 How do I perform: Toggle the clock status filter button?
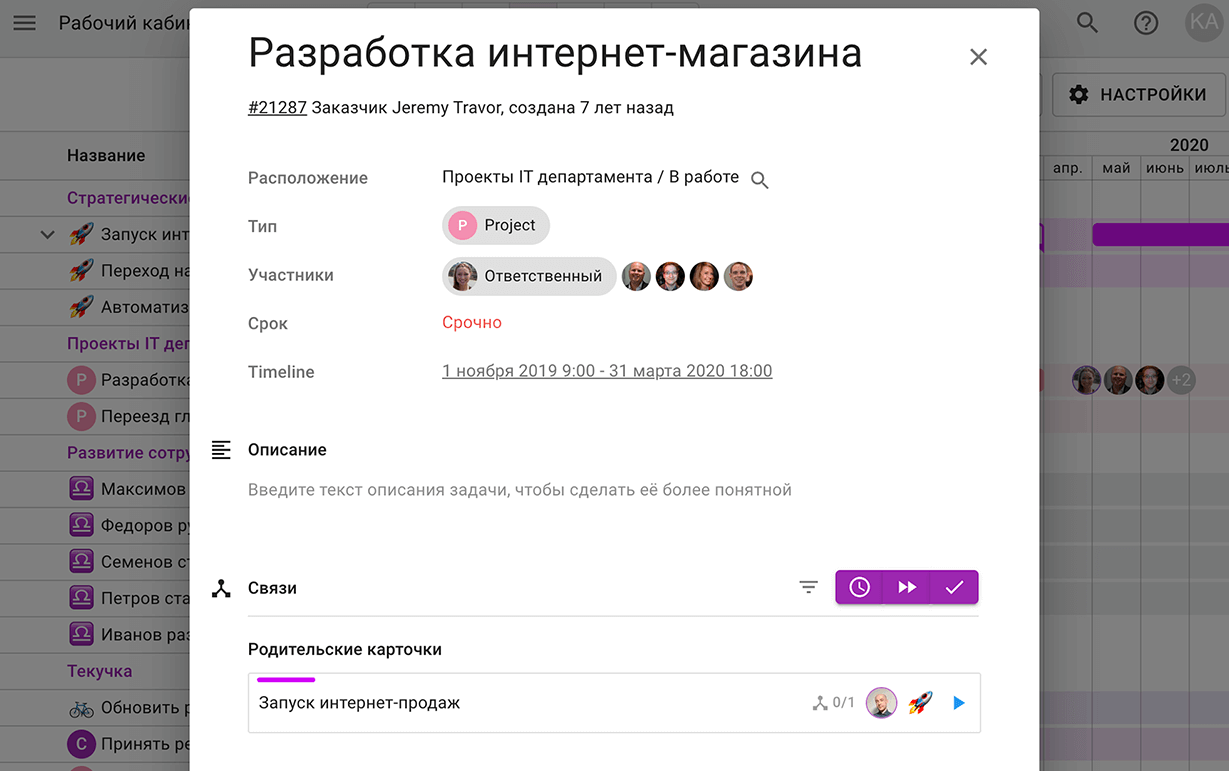click(x=860, y=588)
